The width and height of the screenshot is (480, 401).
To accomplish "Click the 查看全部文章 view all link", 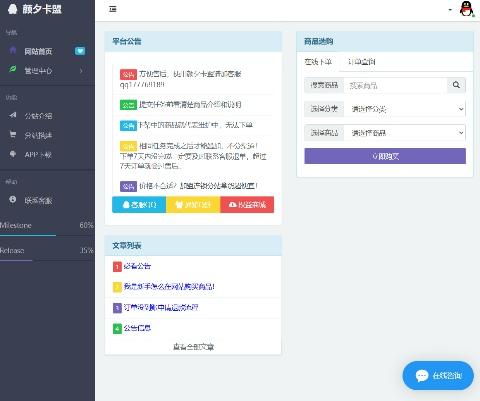I will pyautogui.click(x=193, y=347).
